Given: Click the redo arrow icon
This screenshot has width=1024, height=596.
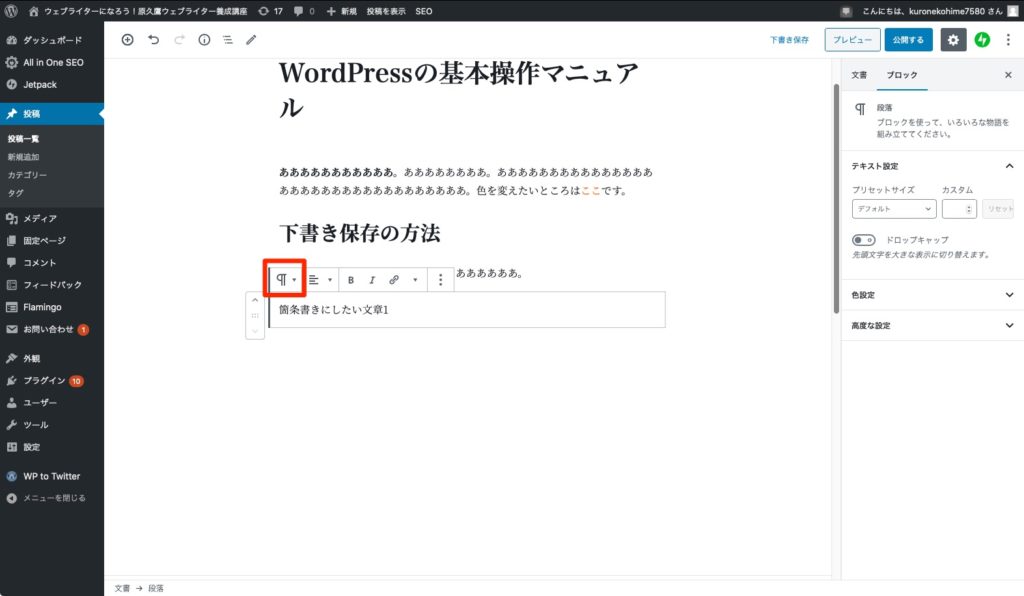Looking at the screenshot, I should pyautogui.click(x=179, y=40).
